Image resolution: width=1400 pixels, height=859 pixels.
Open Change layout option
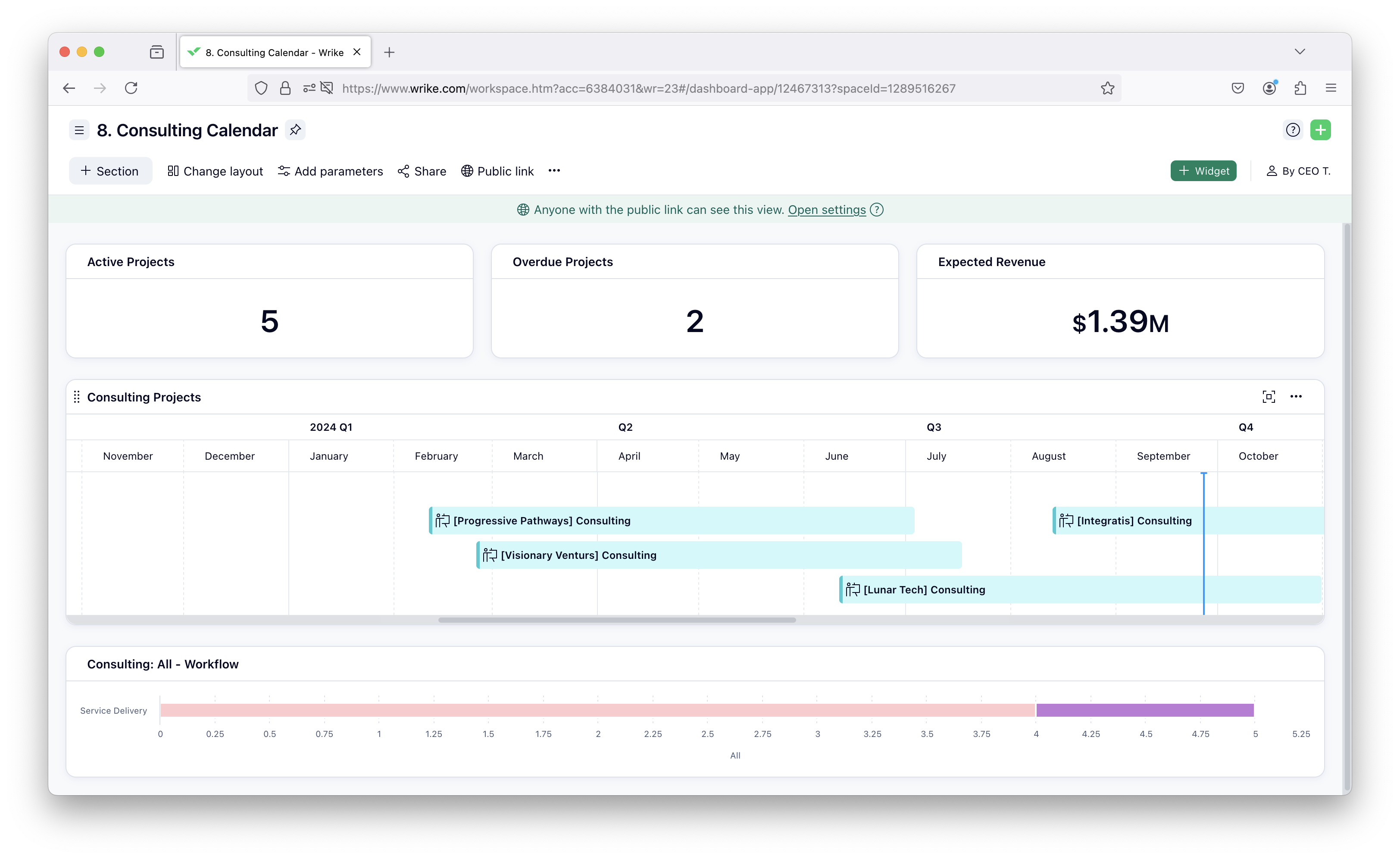point(216,171)
